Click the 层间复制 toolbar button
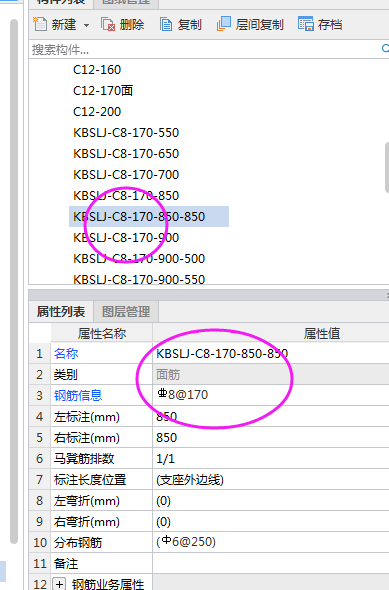This screenshot has height=590, width=389. click(x=250, y=24)
